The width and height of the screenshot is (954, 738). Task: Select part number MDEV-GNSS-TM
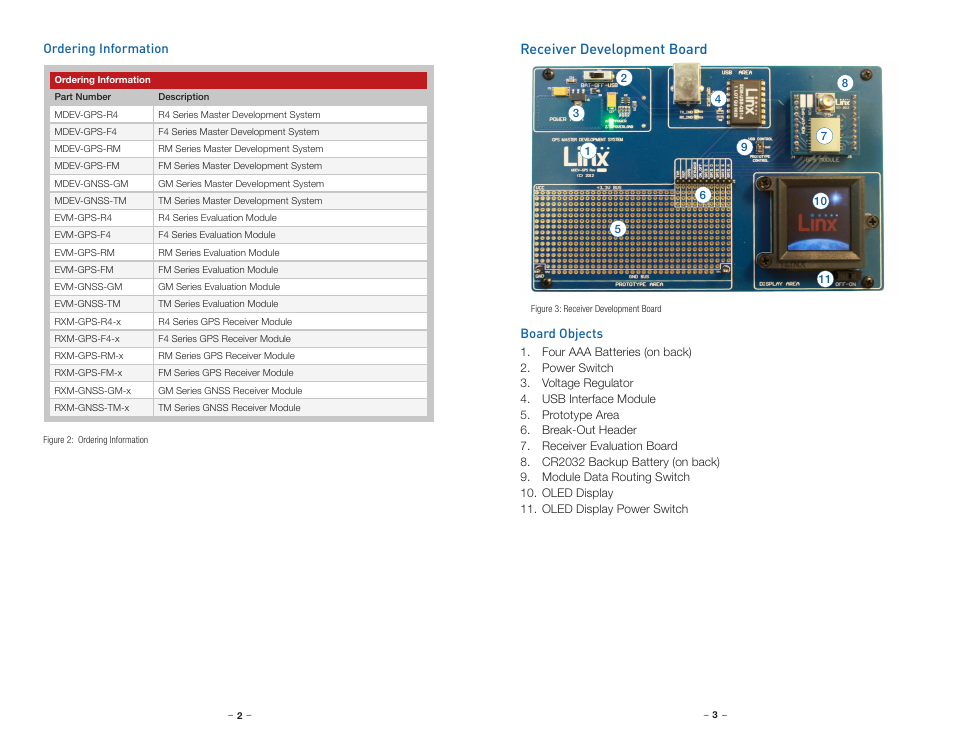(x=91, y=200)
